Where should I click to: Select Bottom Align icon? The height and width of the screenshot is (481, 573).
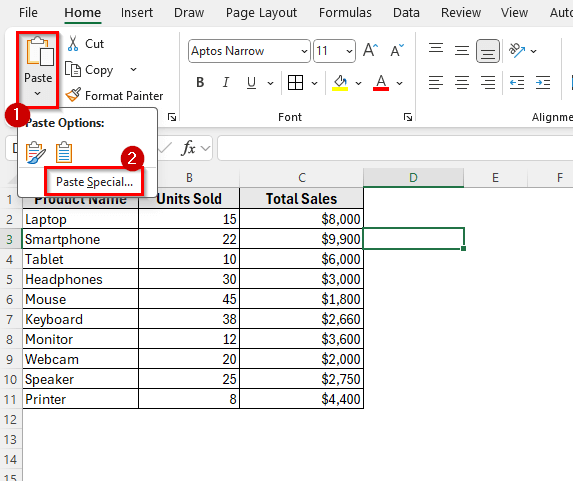click(x=488, y=51)
